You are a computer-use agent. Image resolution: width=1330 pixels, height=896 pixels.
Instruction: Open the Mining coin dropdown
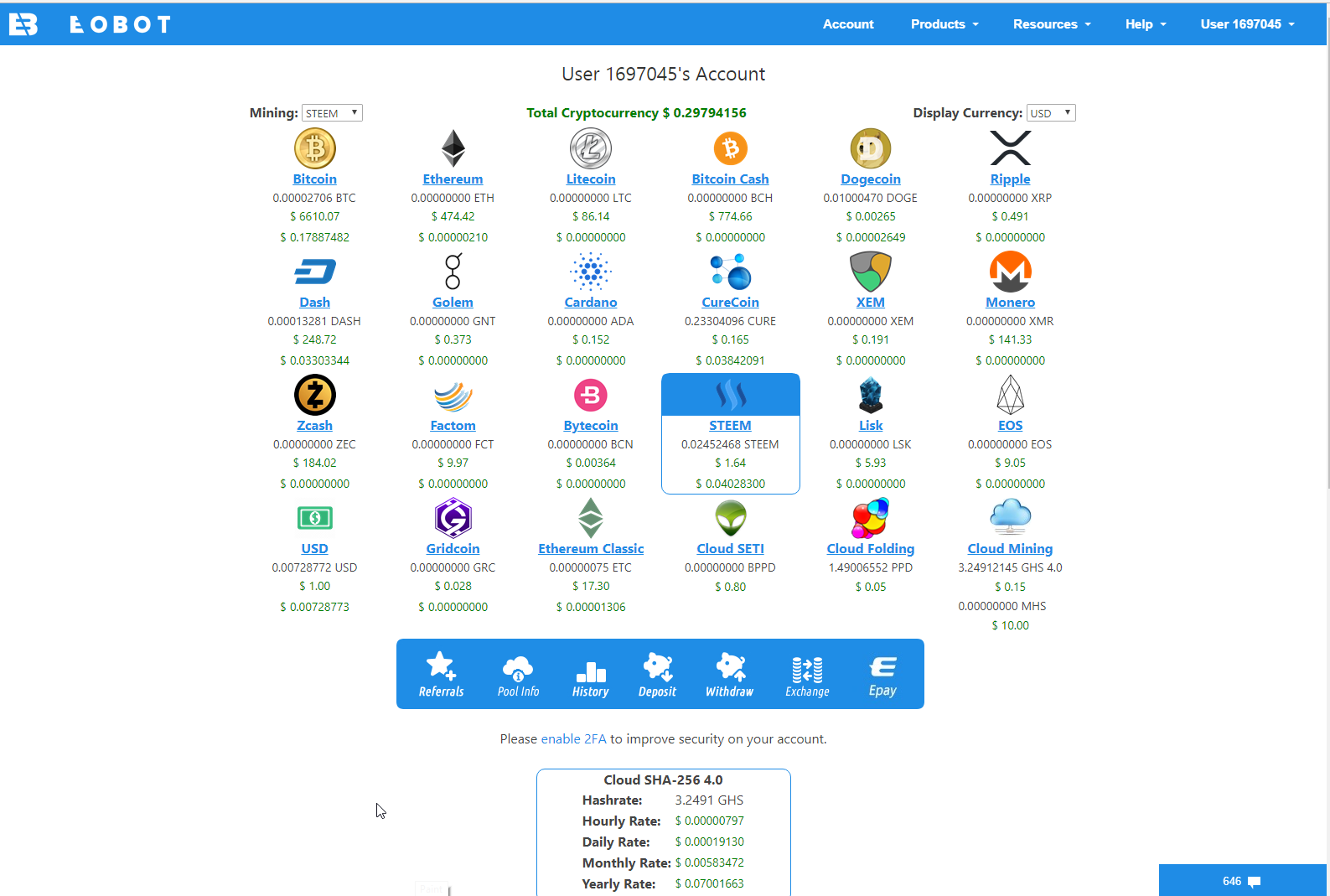[332, 113]
